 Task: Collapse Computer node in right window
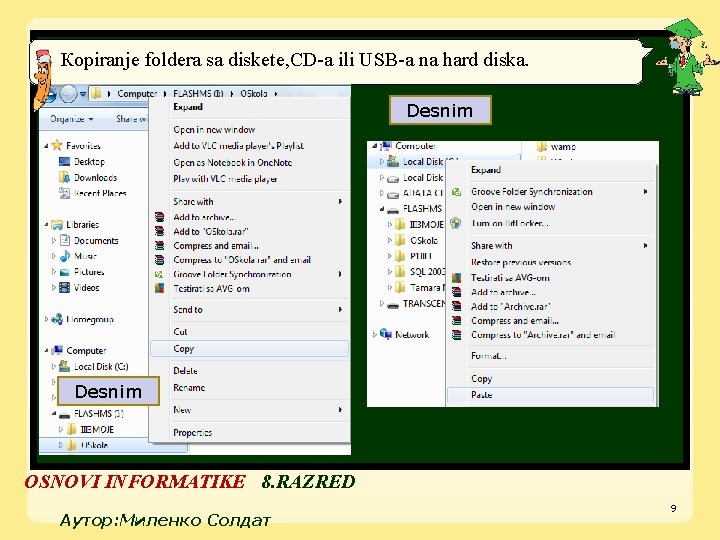[x=375, y=146]
